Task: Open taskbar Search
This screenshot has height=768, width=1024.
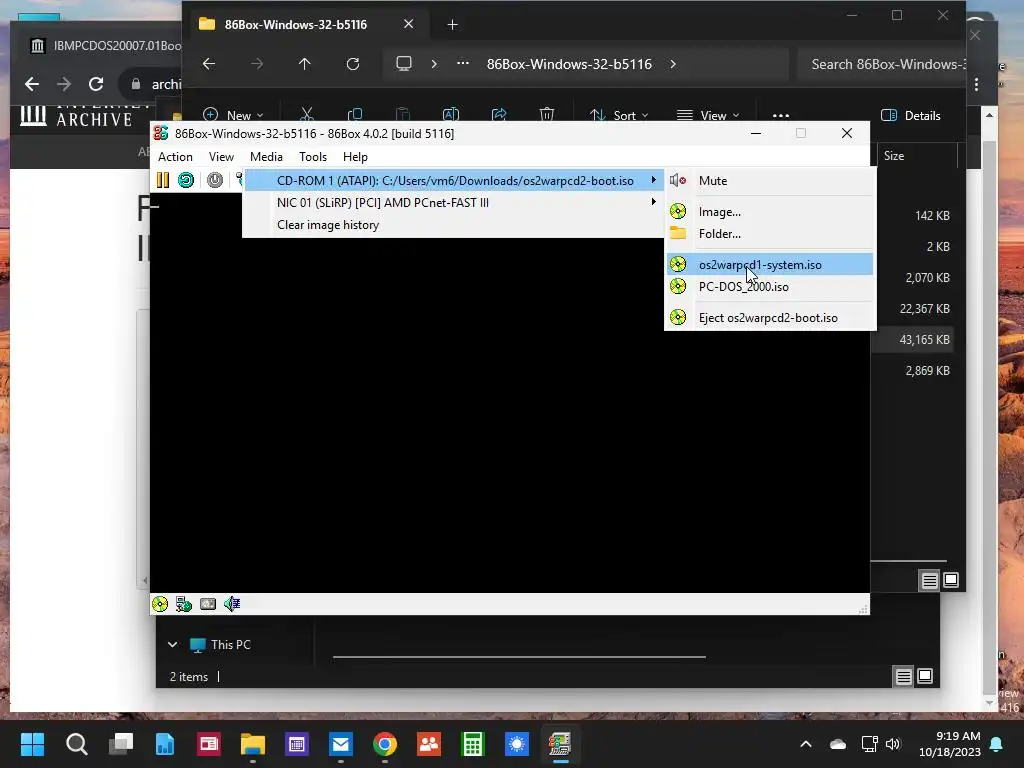Action: [x=76, y=744]
